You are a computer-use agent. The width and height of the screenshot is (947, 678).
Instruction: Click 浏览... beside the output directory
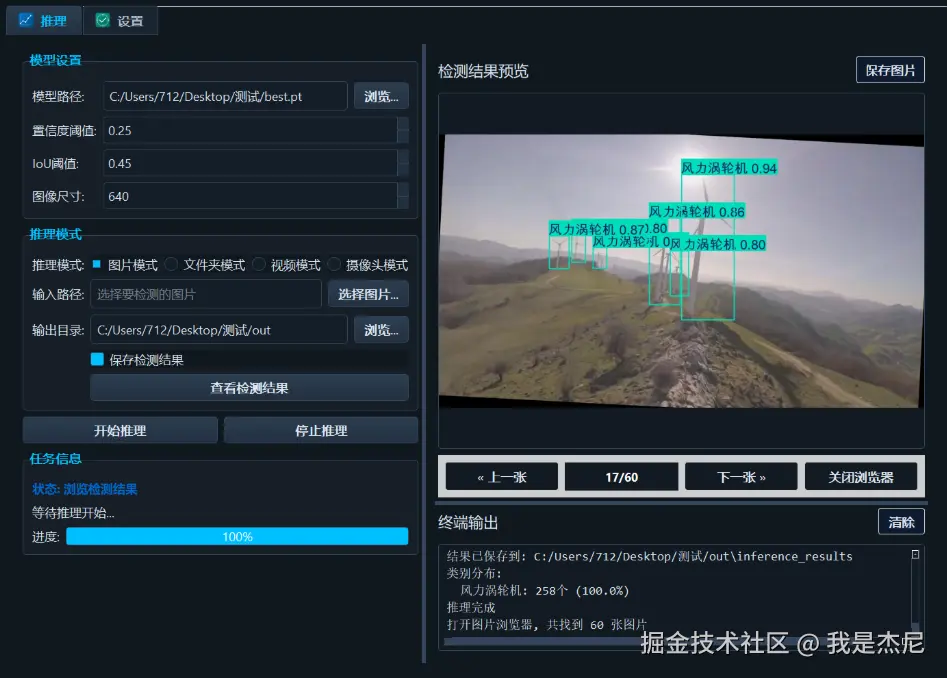381,329
